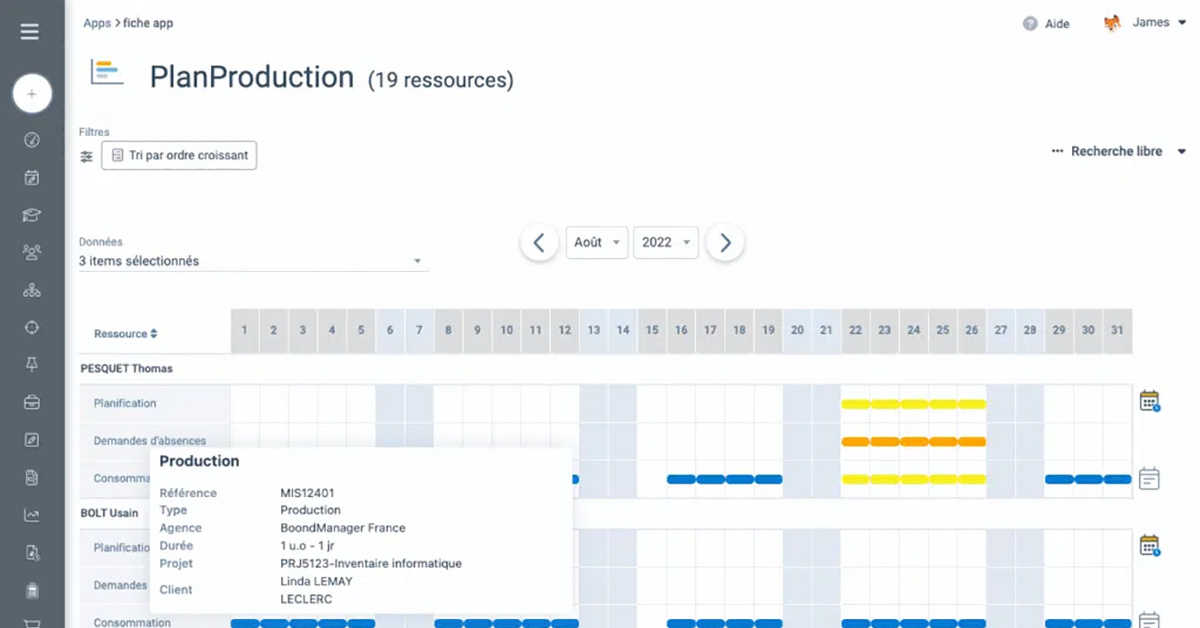Click the orange absence bar on day 22
This screenshot has width=1200, height=628.
point(856,441)
